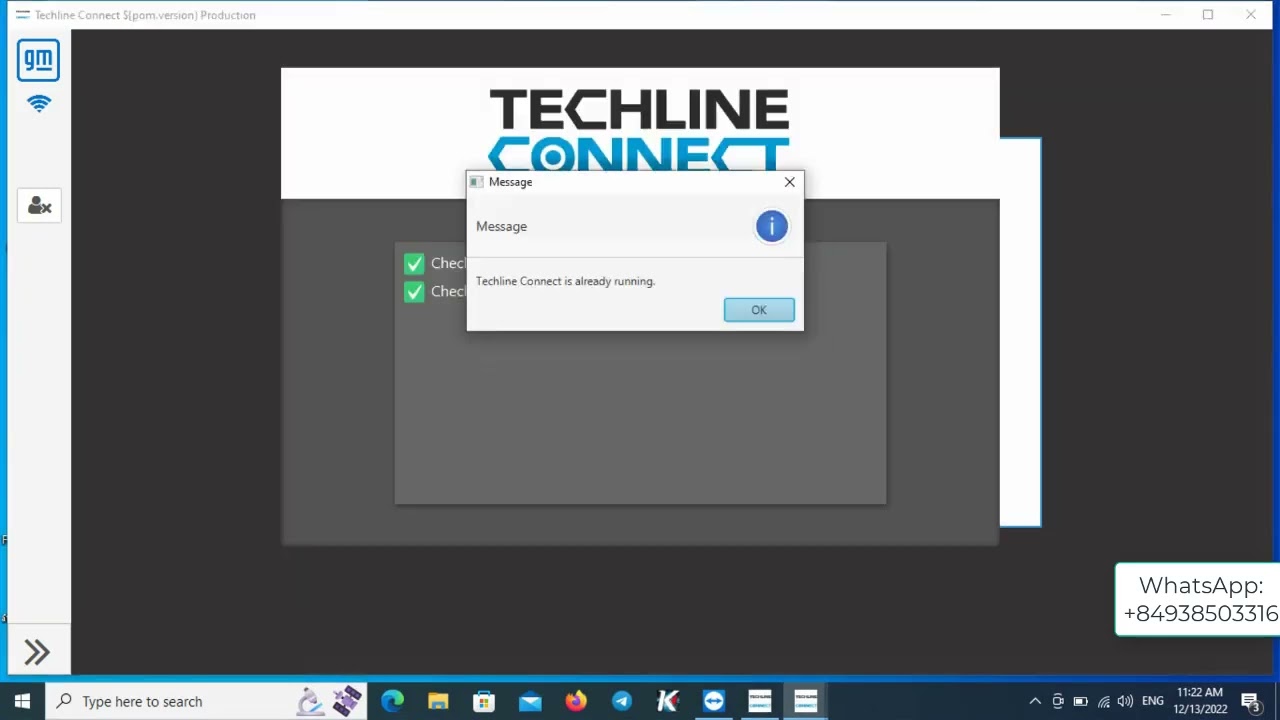Close the Message dialog with X
1280x720 pixels.
pyautogui.click(x=790, y=182)
